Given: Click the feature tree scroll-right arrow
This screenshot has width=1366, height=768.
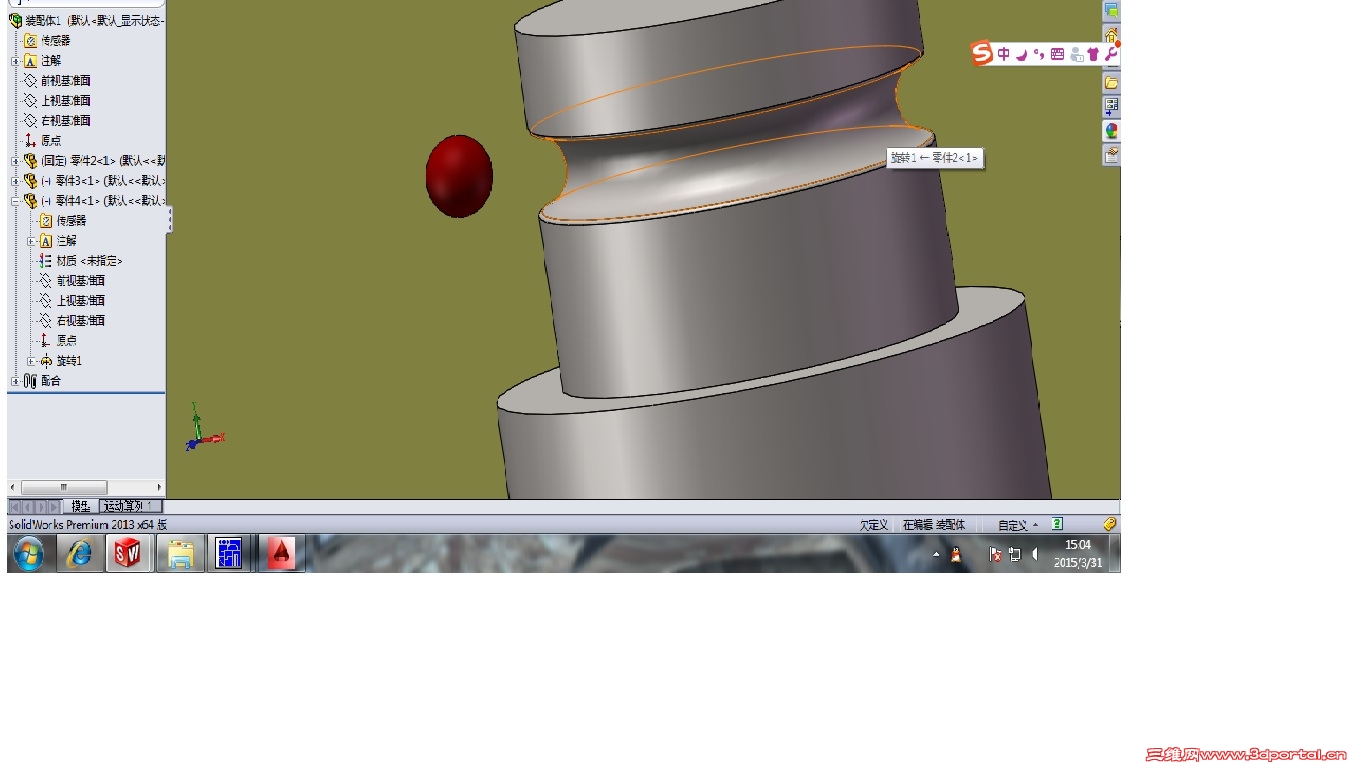Looking at the screenshot, I should click(x=158, y=487).
